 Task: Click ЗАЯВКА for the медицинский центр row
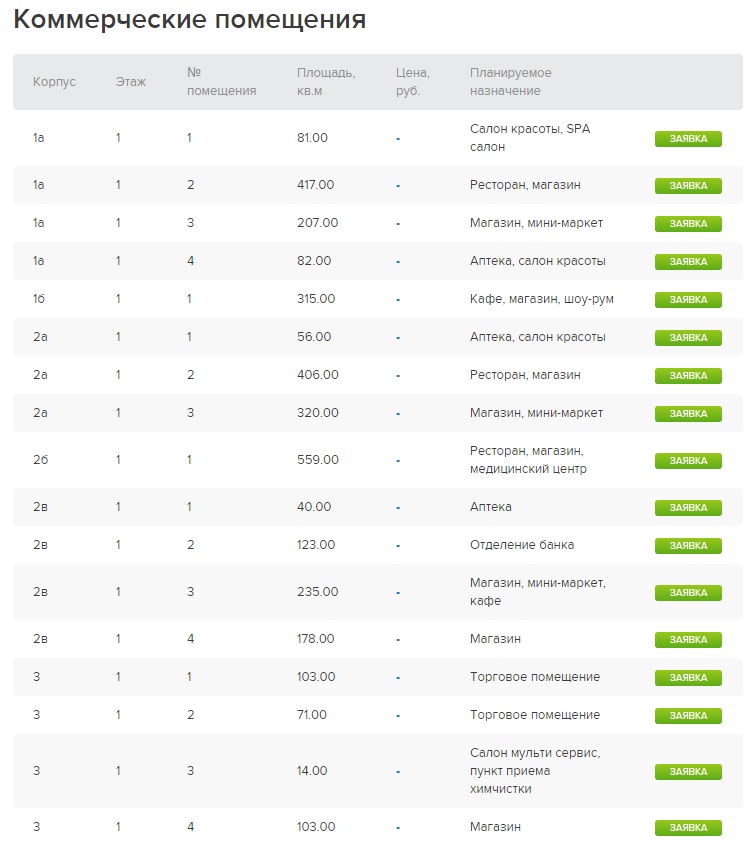(687, 461)
